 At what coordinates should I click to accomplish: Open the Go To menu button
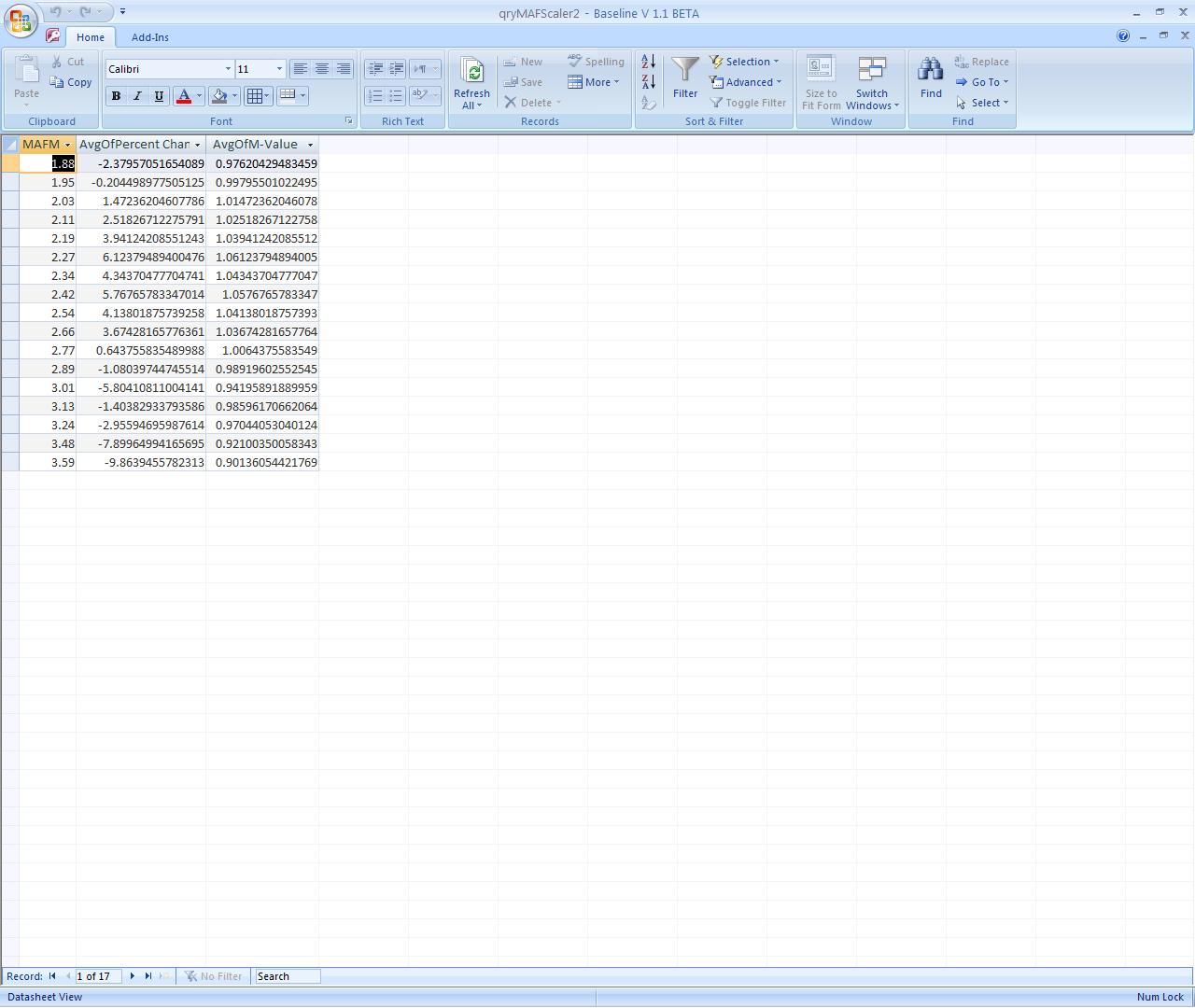click(x=982, y=82)
